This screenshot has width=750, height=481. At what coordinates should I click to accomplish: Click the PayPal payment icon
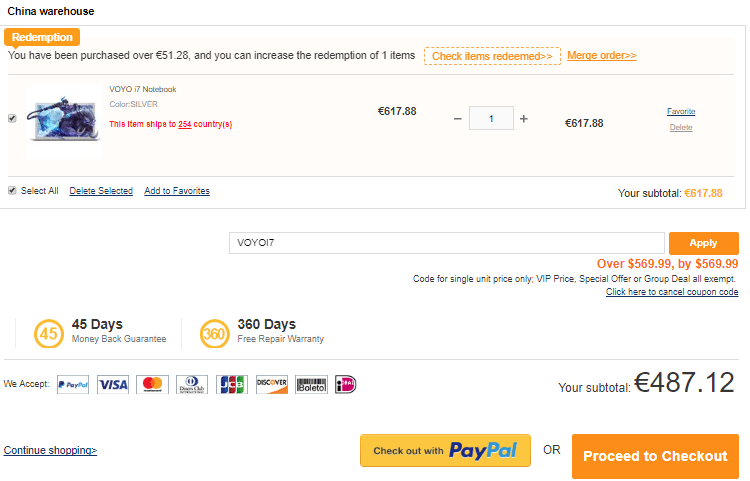(x=73, y=384)
